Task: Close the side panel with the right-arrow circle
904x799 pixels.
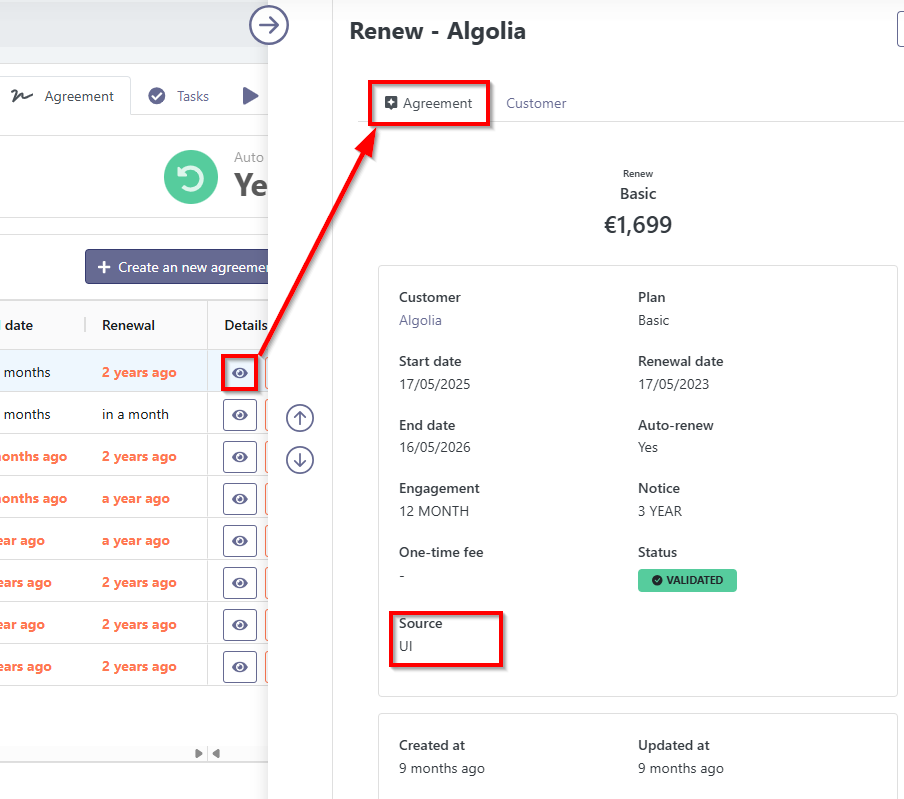Action: (268, 25)
